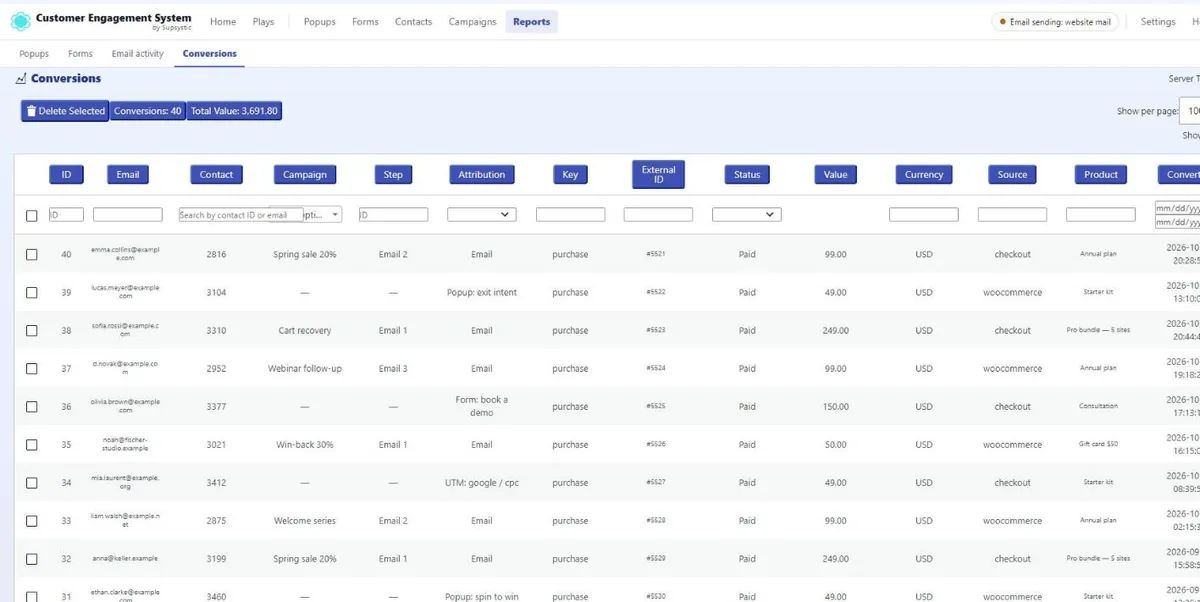The width and height of the screenshot is (1200, 602).
Task: Open the Status filter dropdown
Action: [746, 214]
